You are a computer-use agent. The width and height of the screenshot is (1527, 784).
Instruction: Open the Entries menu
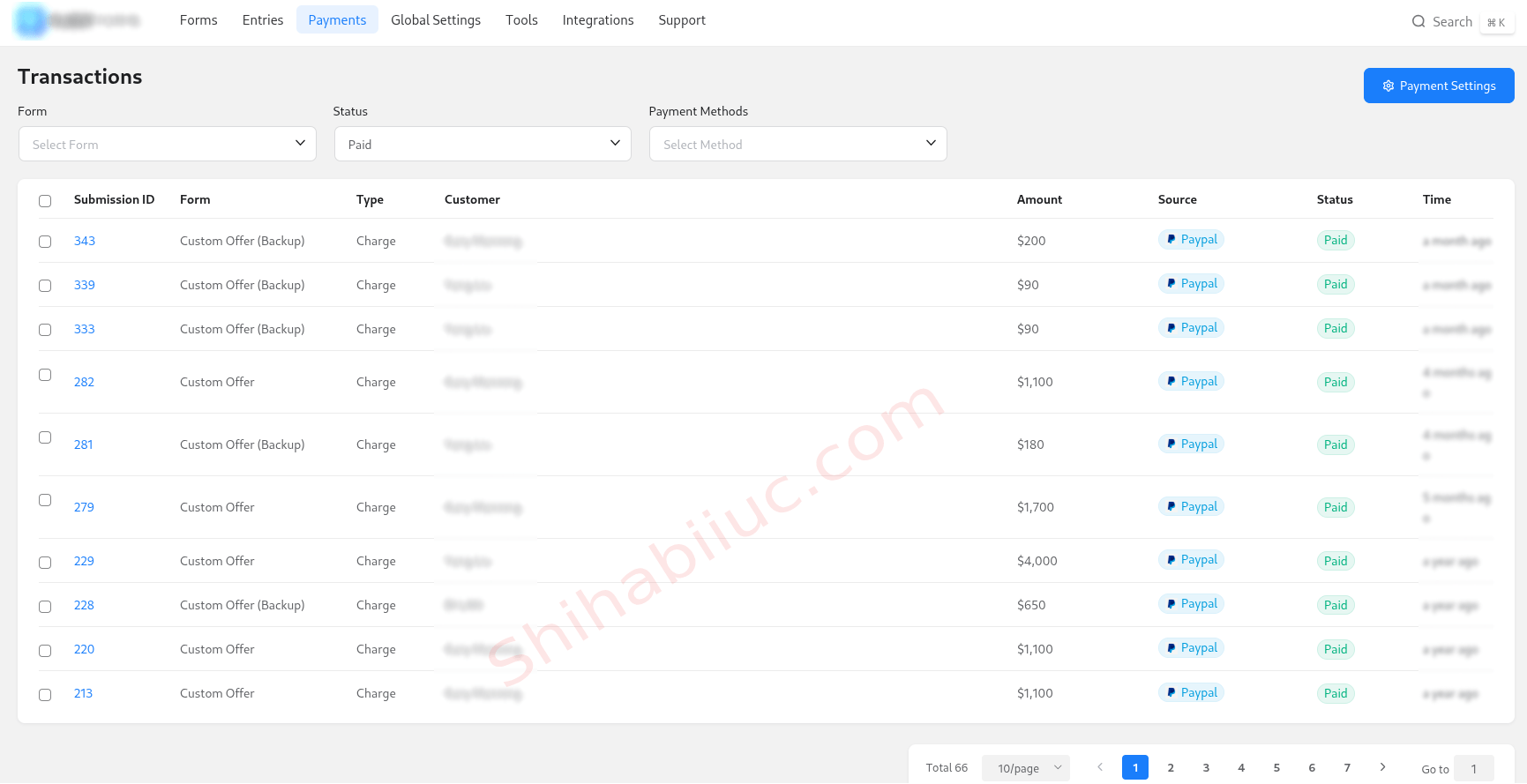tap(263, 19)
